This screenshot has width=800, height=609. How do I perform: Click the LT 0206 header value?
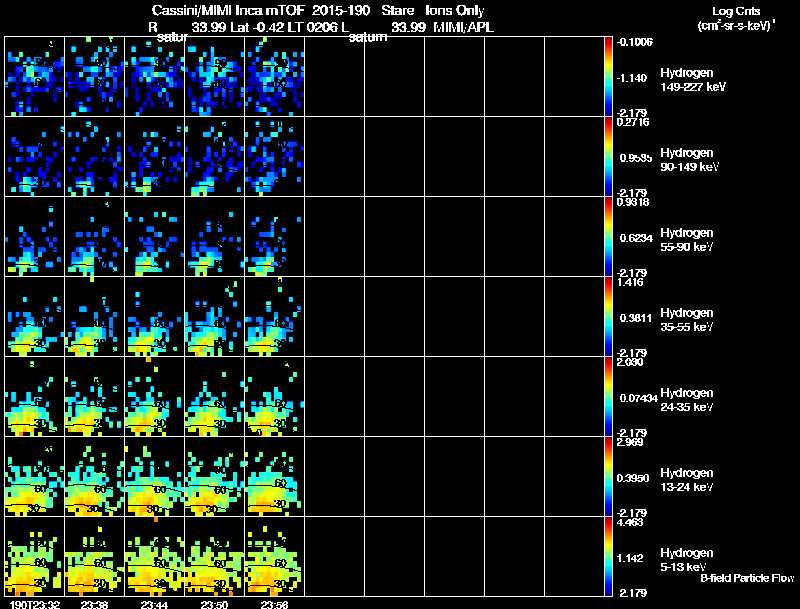click(x=314, y=27)
